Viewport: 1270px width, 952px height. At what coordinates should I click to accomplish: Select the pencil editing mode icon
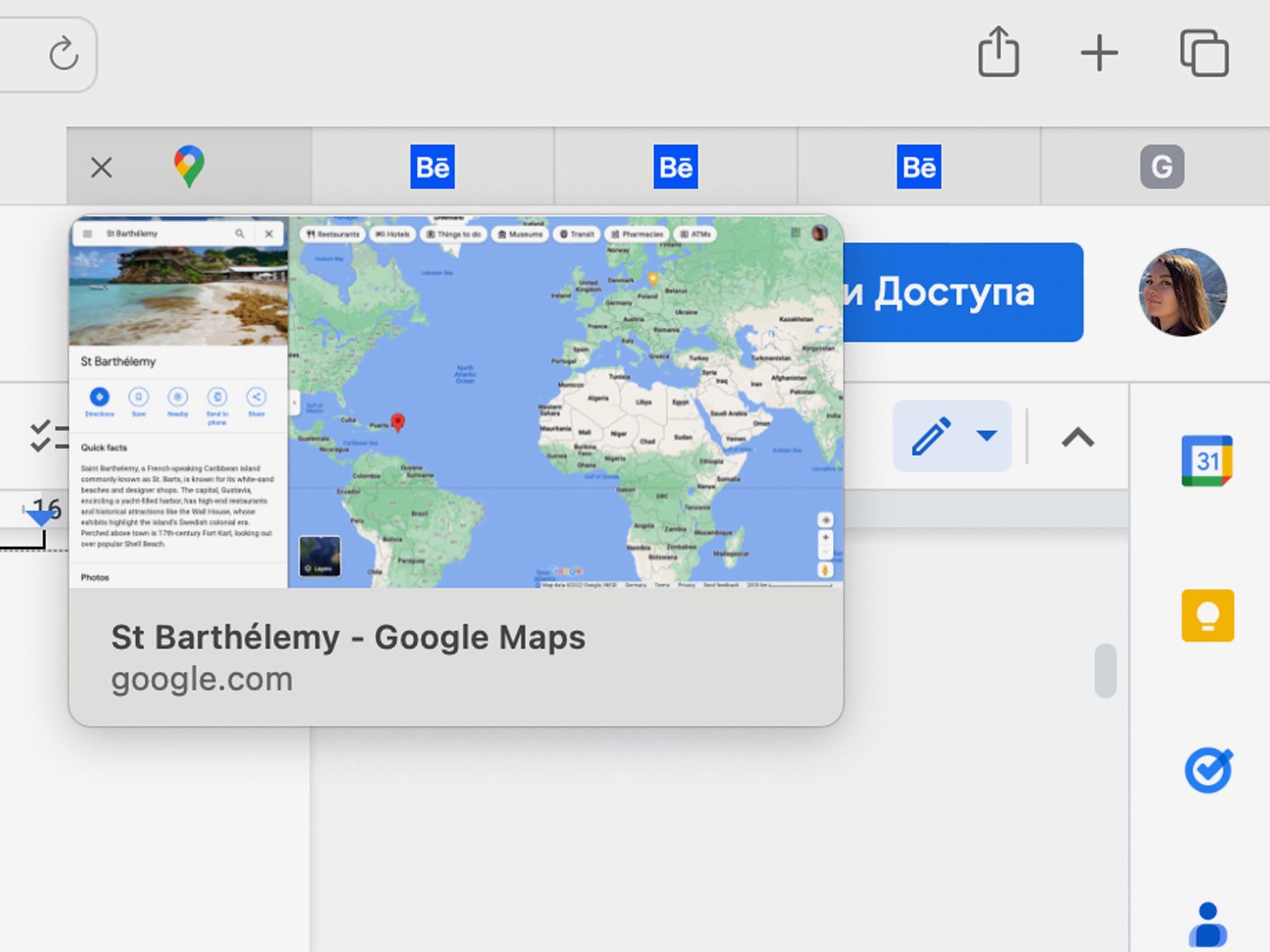(932, 436)
